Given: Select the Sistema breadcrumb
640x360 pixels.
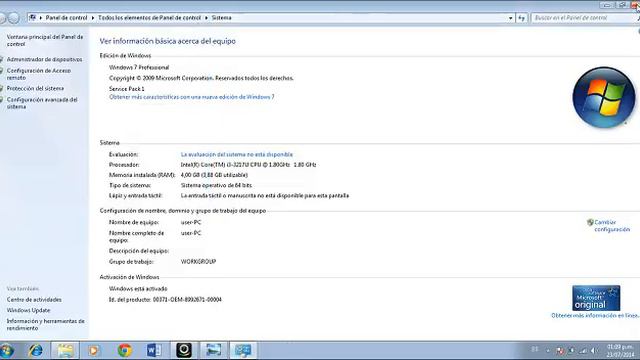Looking at the screenshot, I should click(221, 18).
